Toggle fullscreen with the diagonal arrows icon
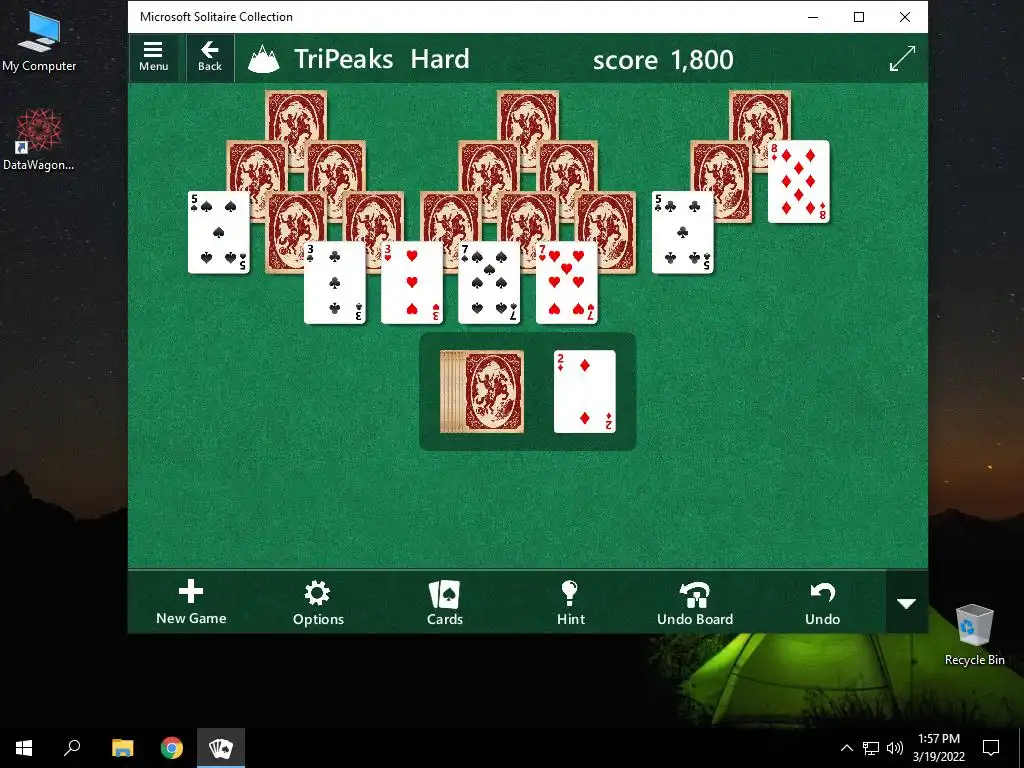 (902, 59)
